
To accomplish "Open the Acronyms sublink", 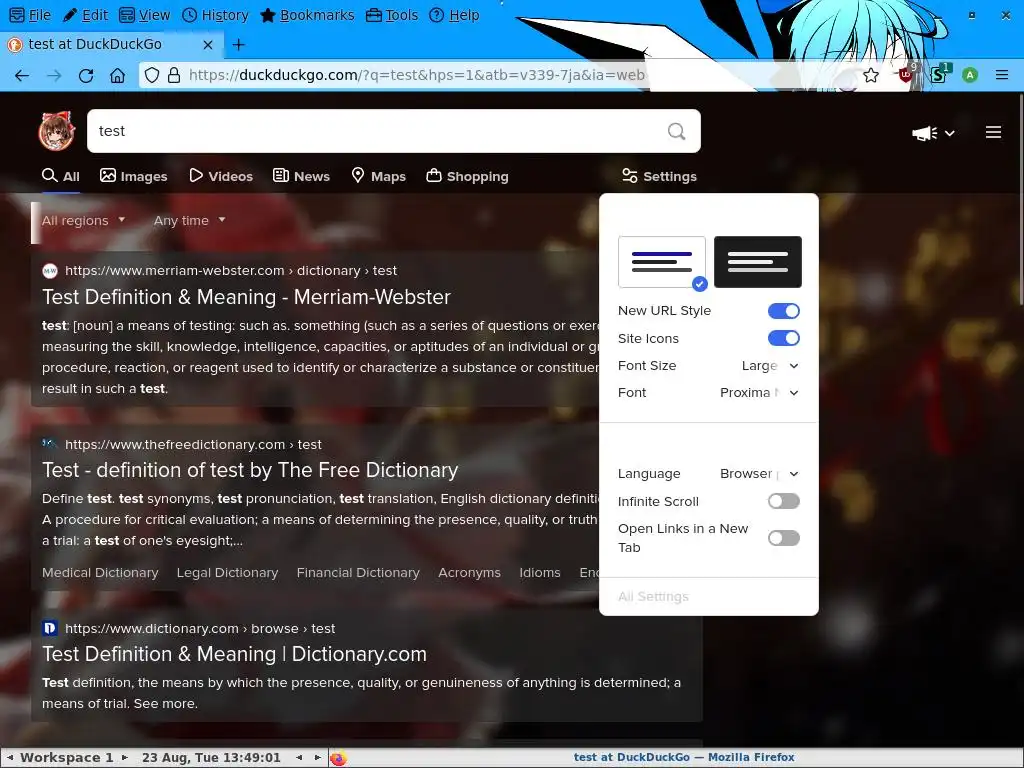I will 470,573.
